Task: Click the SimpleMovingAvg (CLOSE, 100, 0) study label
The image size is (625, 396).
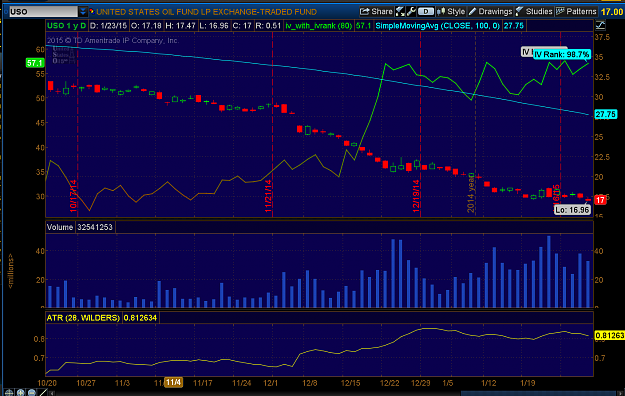Action: pyautogui.click(x=437, y=26)
